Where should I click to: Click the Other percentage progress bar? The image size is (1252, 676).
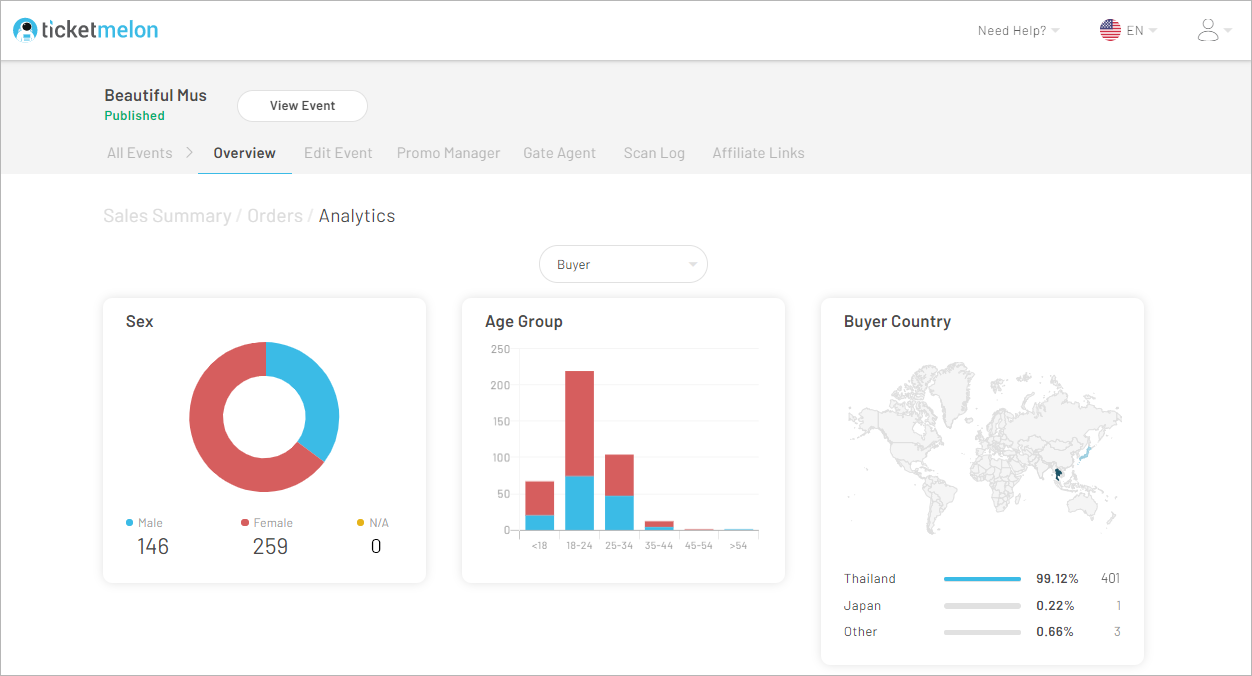[982, 632]
